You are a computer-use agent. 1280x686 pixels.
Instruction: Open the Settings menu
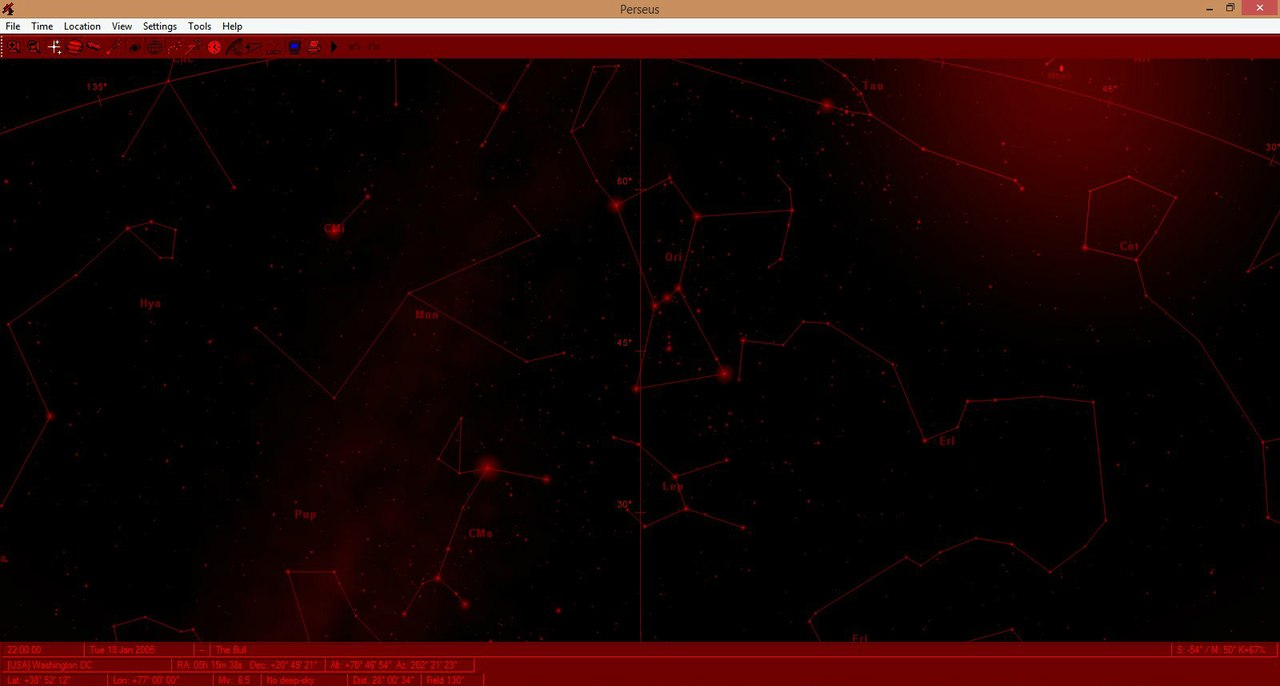pos(160,26)
